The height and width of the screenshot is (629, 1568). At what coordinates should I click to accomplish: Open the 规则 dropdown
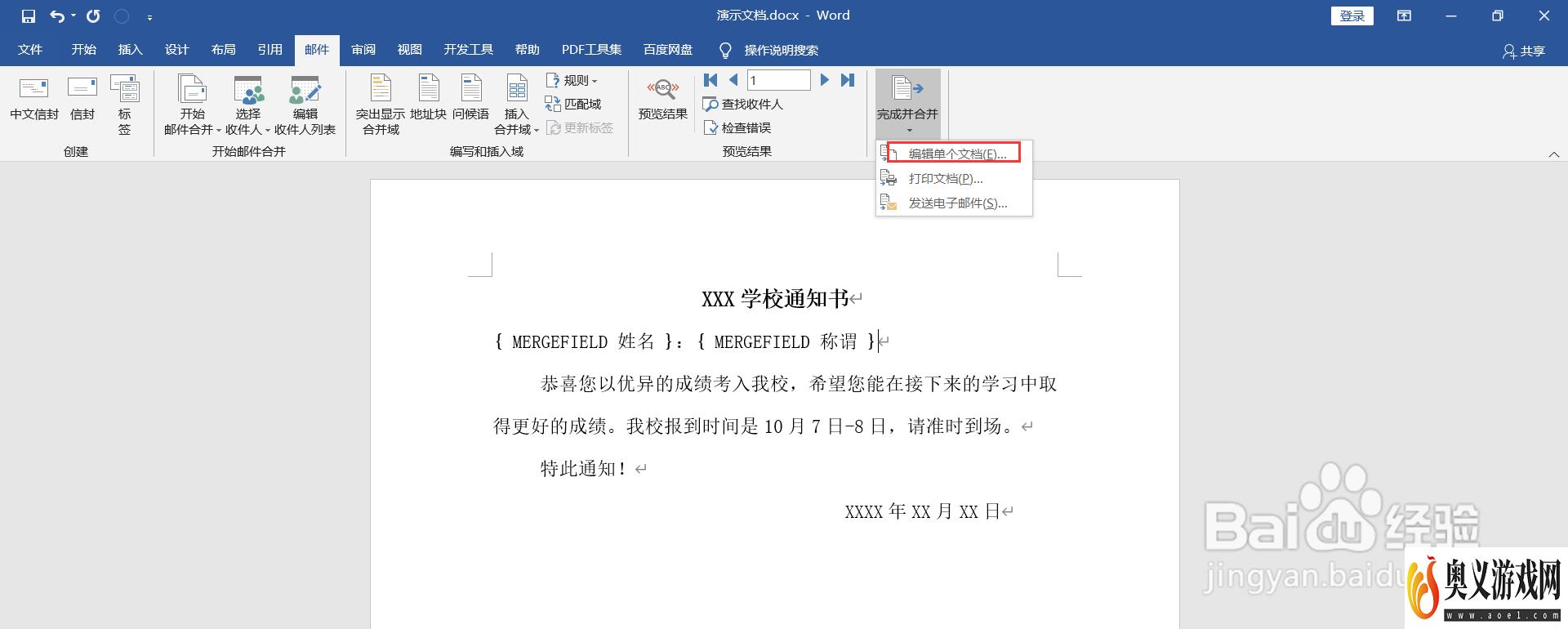point(572,81)
